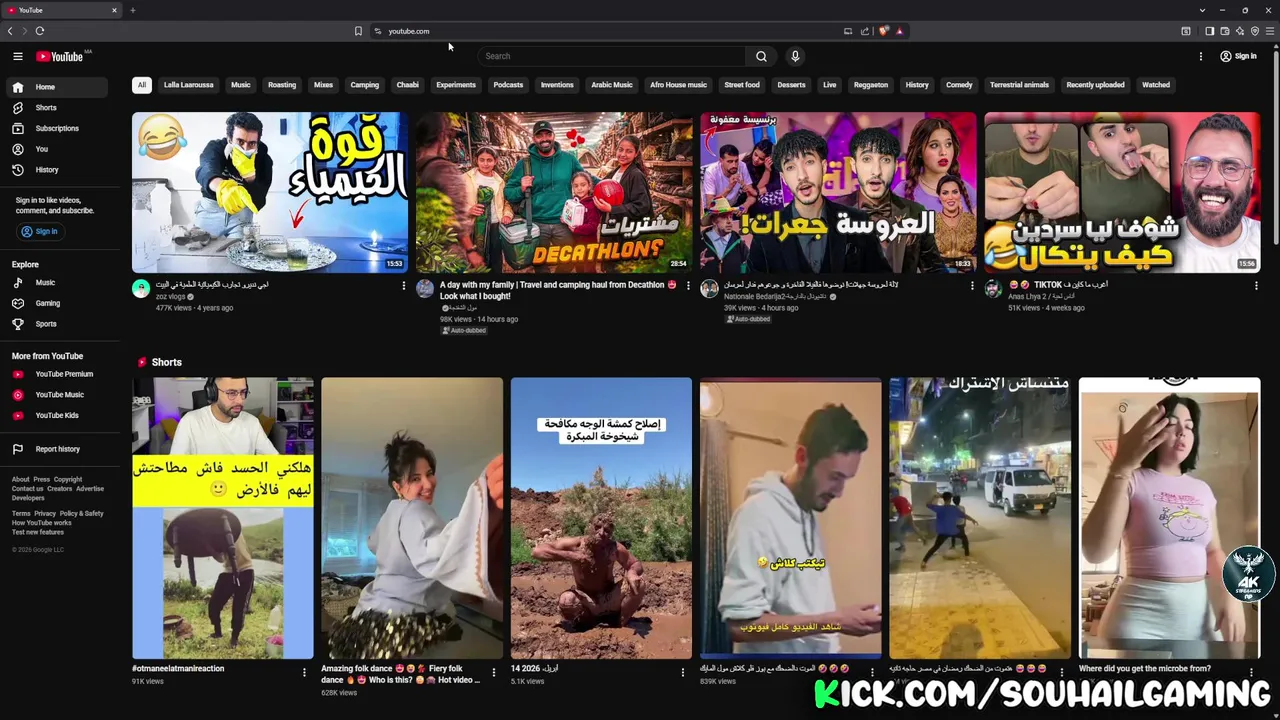The image size is (1280, 720).
Task: Open Home in the sidebar
Action: 56,87
